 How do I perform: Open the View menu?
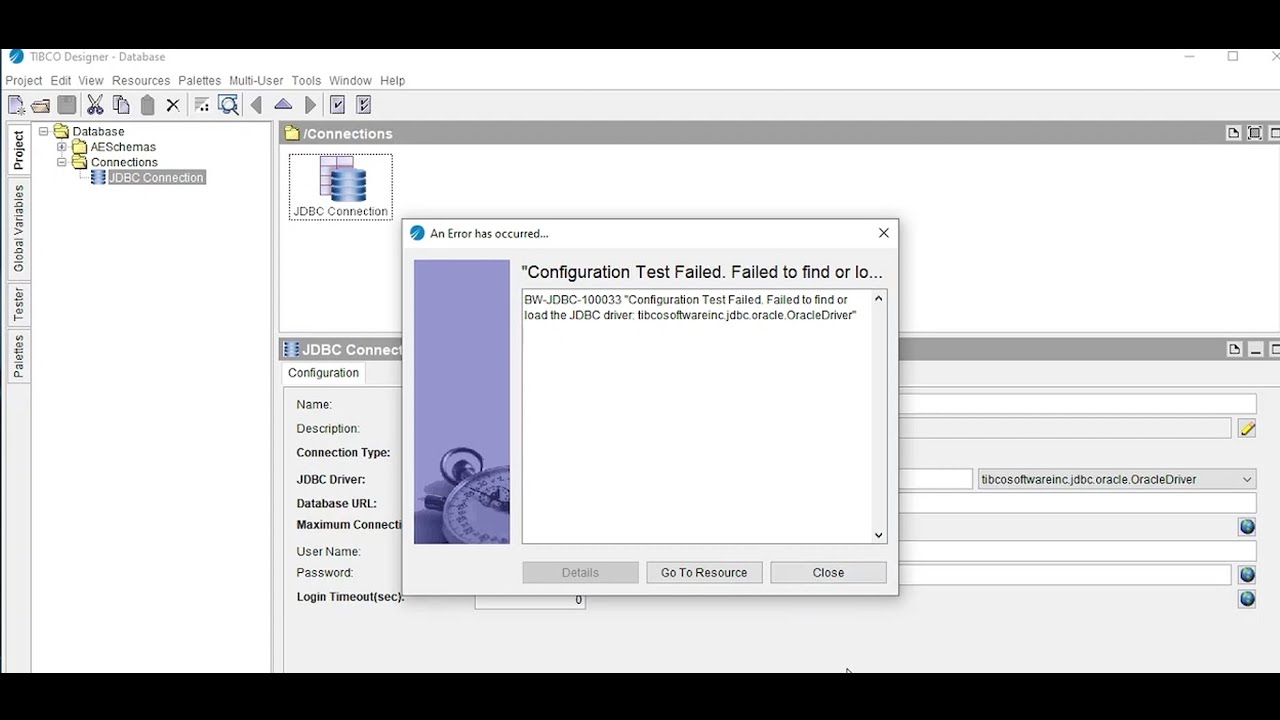[91, 80]
